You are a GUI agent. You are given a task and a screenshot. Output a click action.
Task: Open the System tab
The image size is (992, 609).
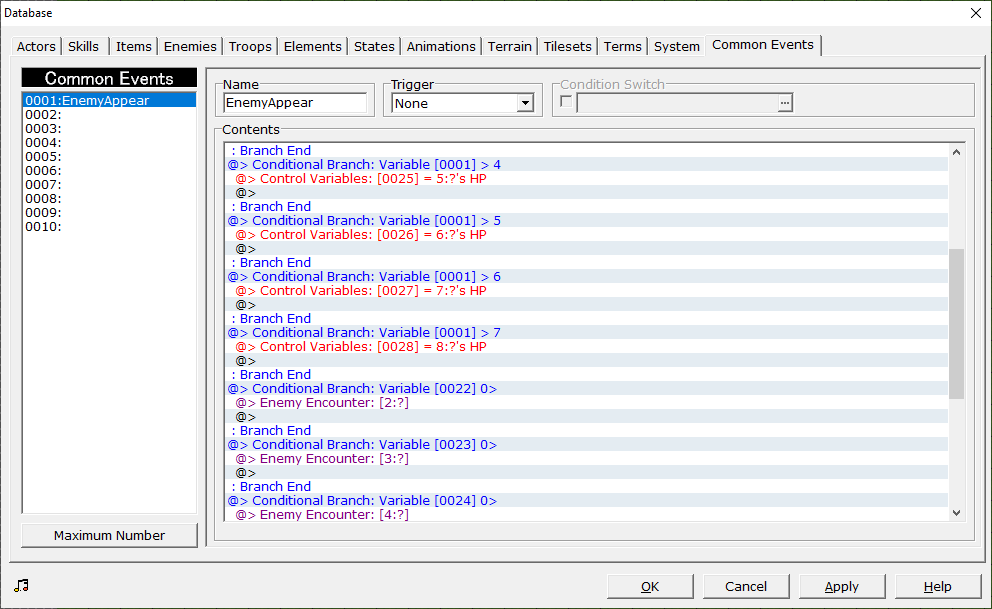click(676, 46)
